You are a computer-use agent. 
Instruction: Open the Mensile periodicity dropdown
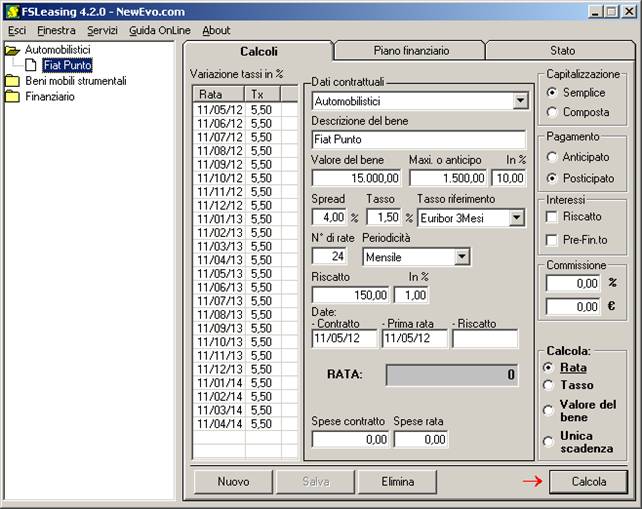[x=462, y=257]
